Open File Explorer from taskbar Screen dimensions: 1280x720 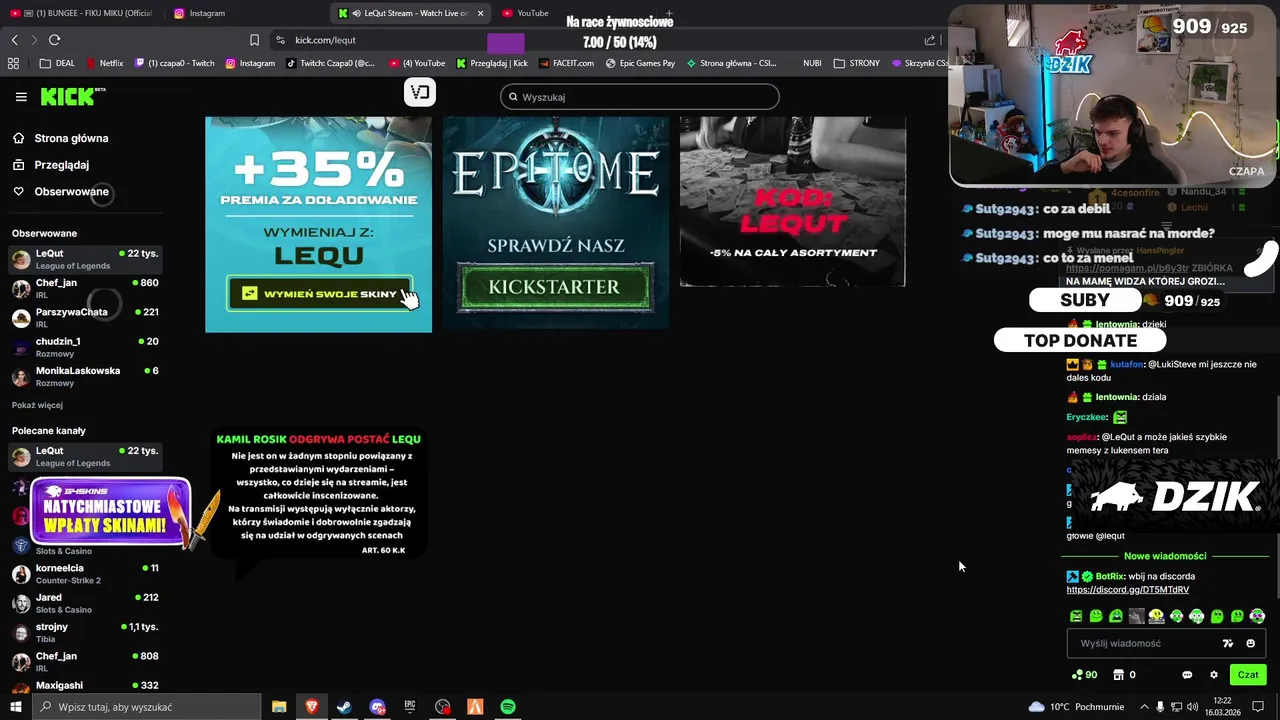point(279,707)
